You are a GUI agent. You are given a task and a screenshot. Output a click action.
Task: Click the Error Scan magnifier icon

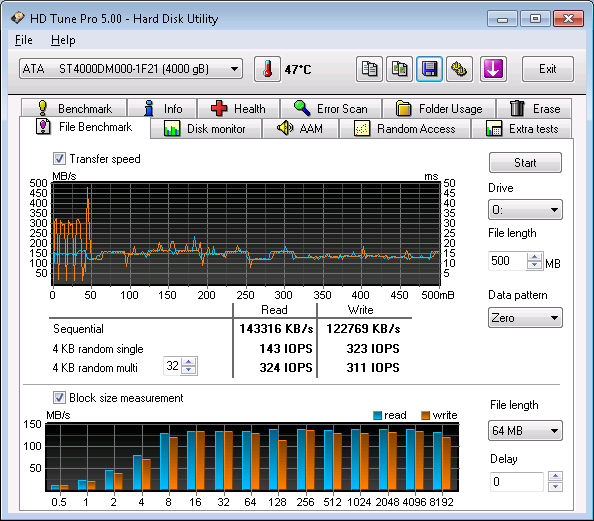tap(302, 108)
